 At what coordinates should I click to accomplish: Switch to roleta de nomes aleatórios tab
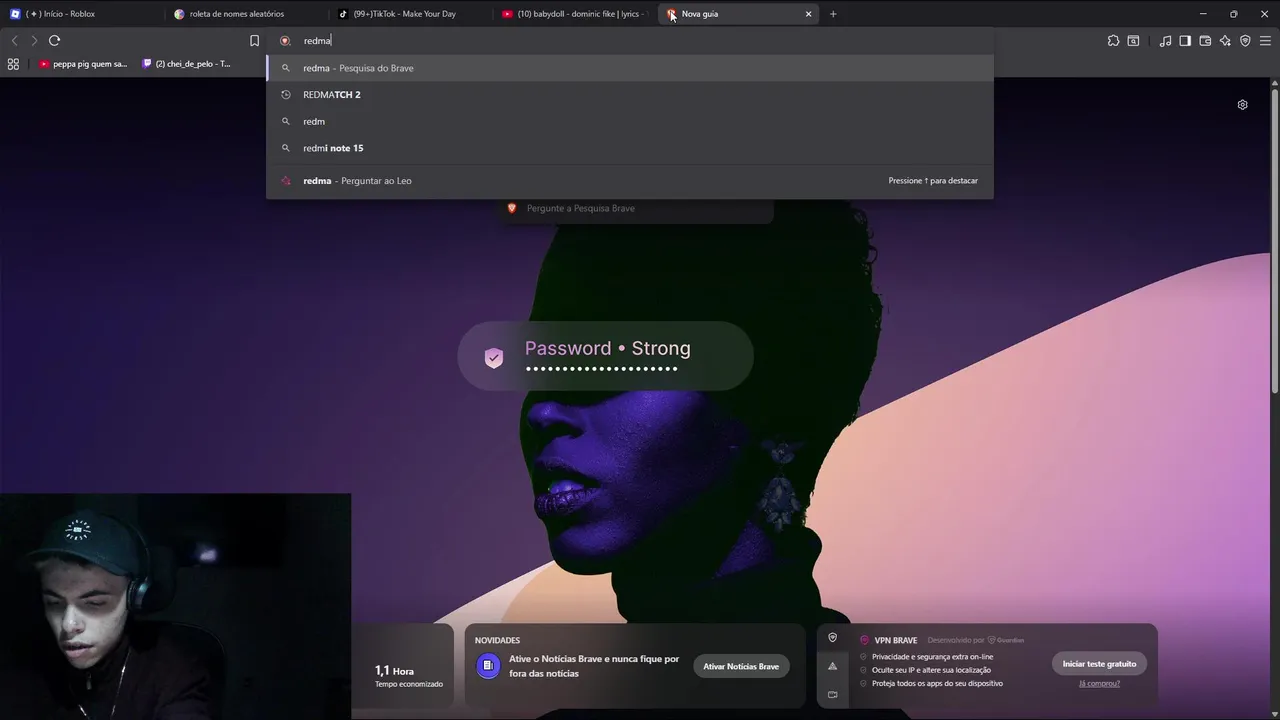(x=246, y=14)
